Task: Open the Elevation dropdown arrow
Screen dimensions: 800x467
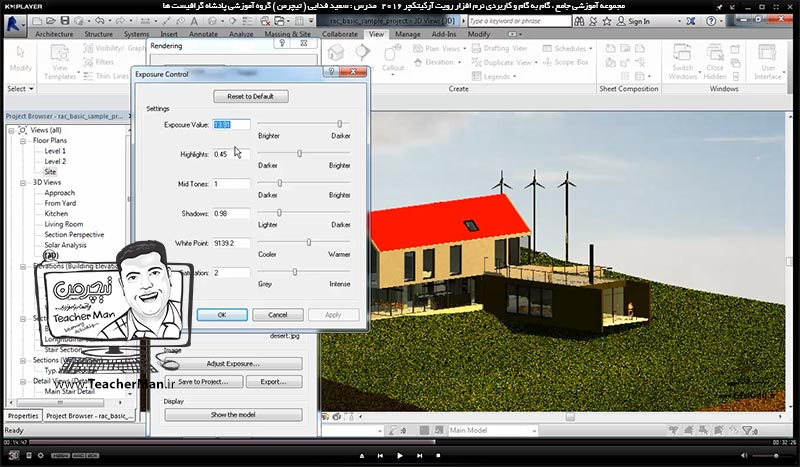Action: tap(460, 62)
